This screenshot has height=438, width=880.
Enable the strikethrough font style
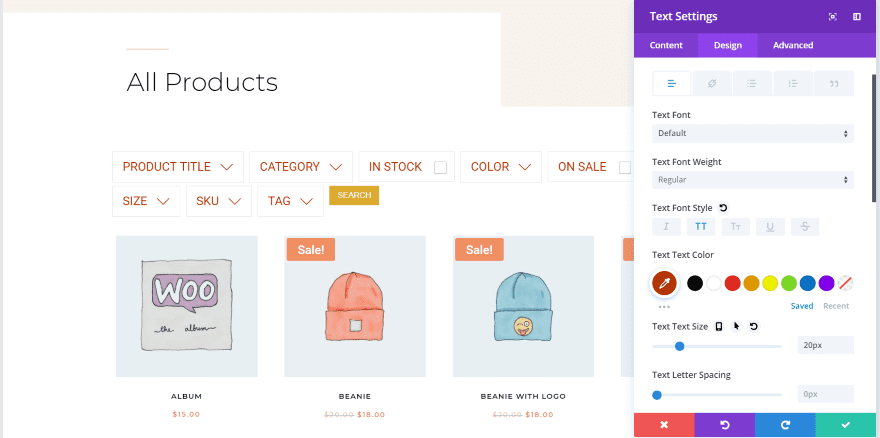tap(805, 227)
